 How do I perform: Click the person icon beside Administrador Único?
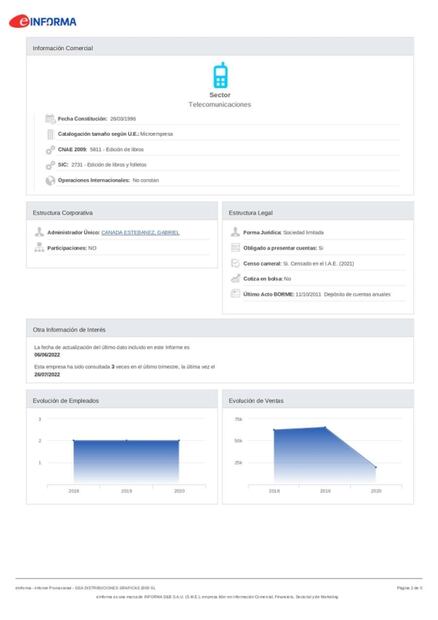click(x=39, y=232)
